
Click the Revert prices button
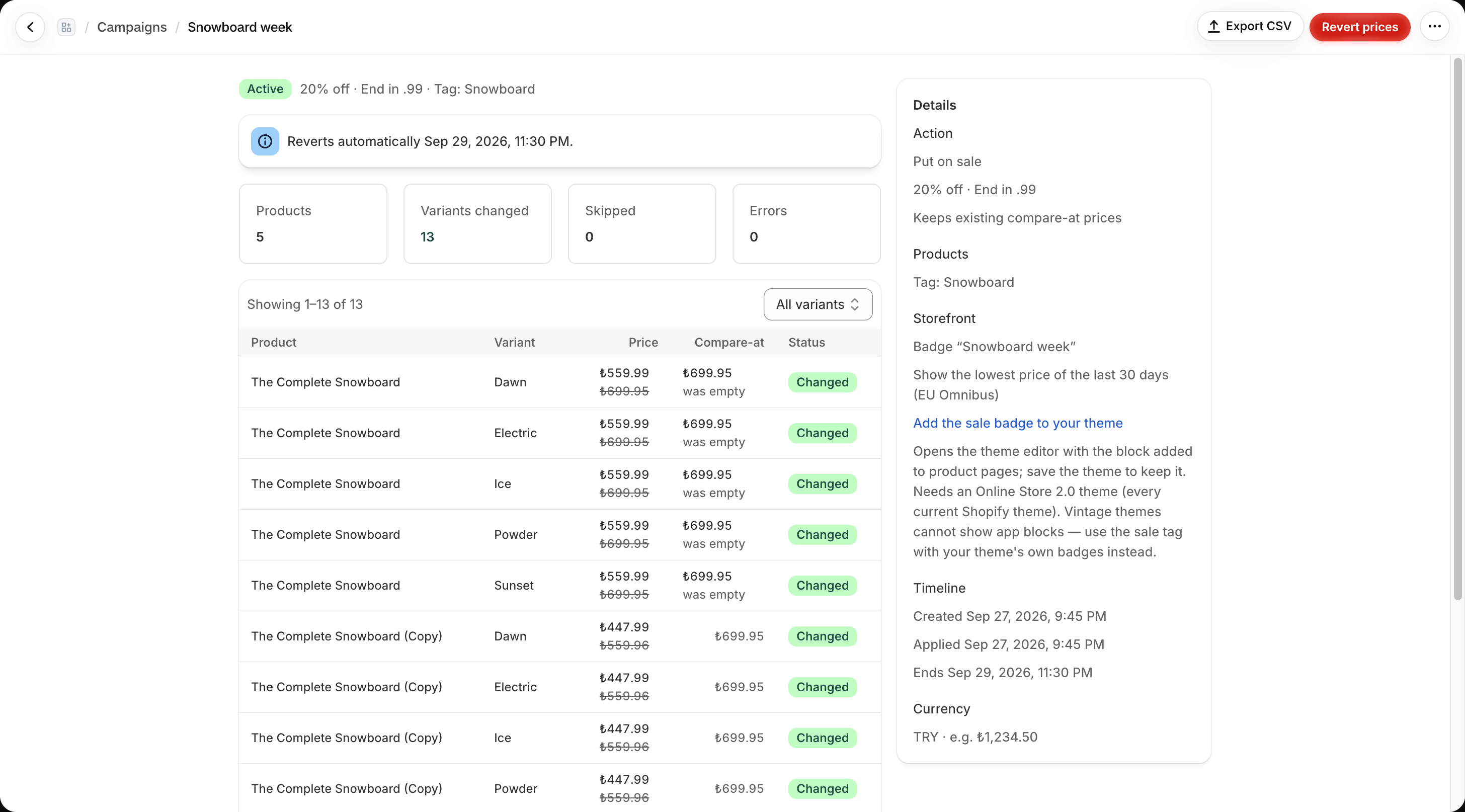click(x=1359, y=27)
